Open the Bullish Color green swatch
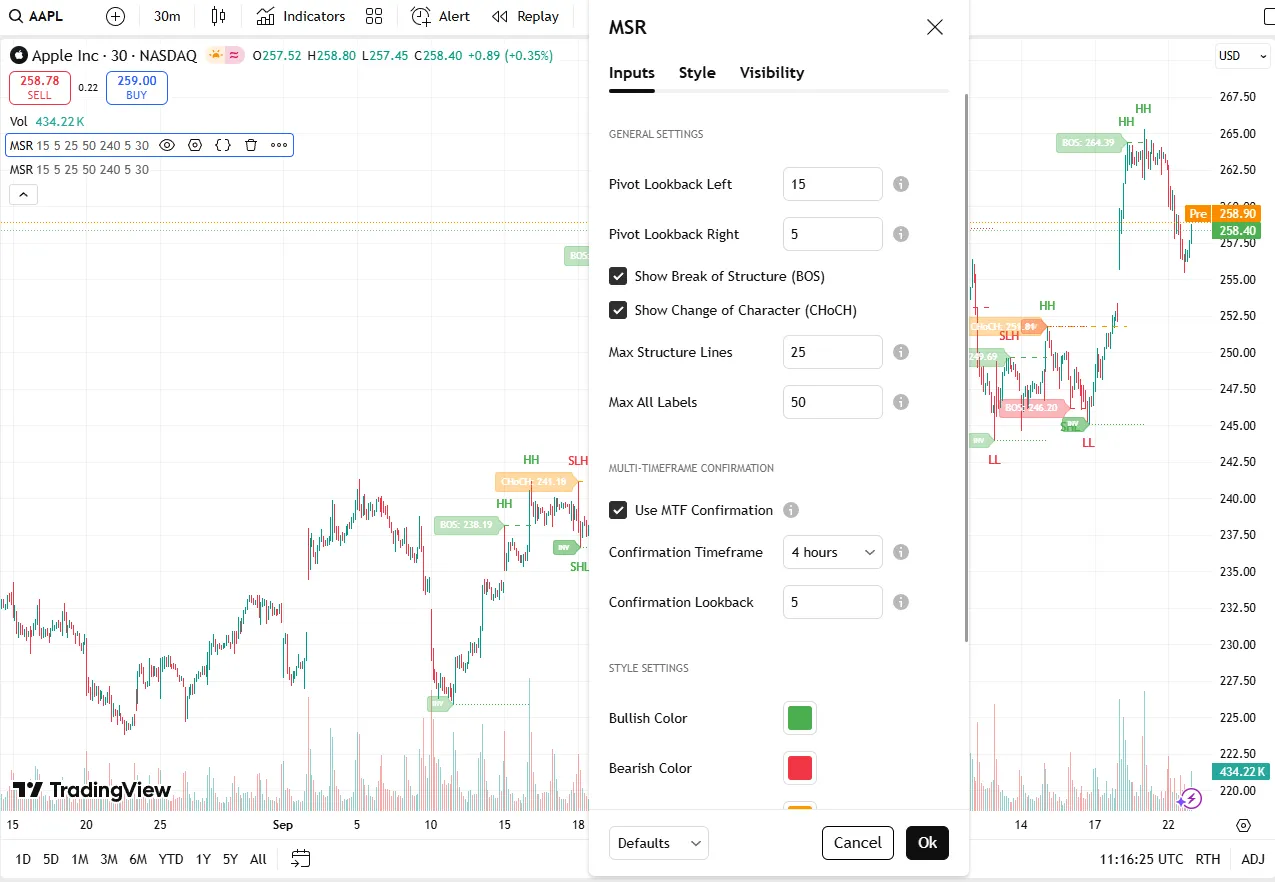 (x=800, y=718)
